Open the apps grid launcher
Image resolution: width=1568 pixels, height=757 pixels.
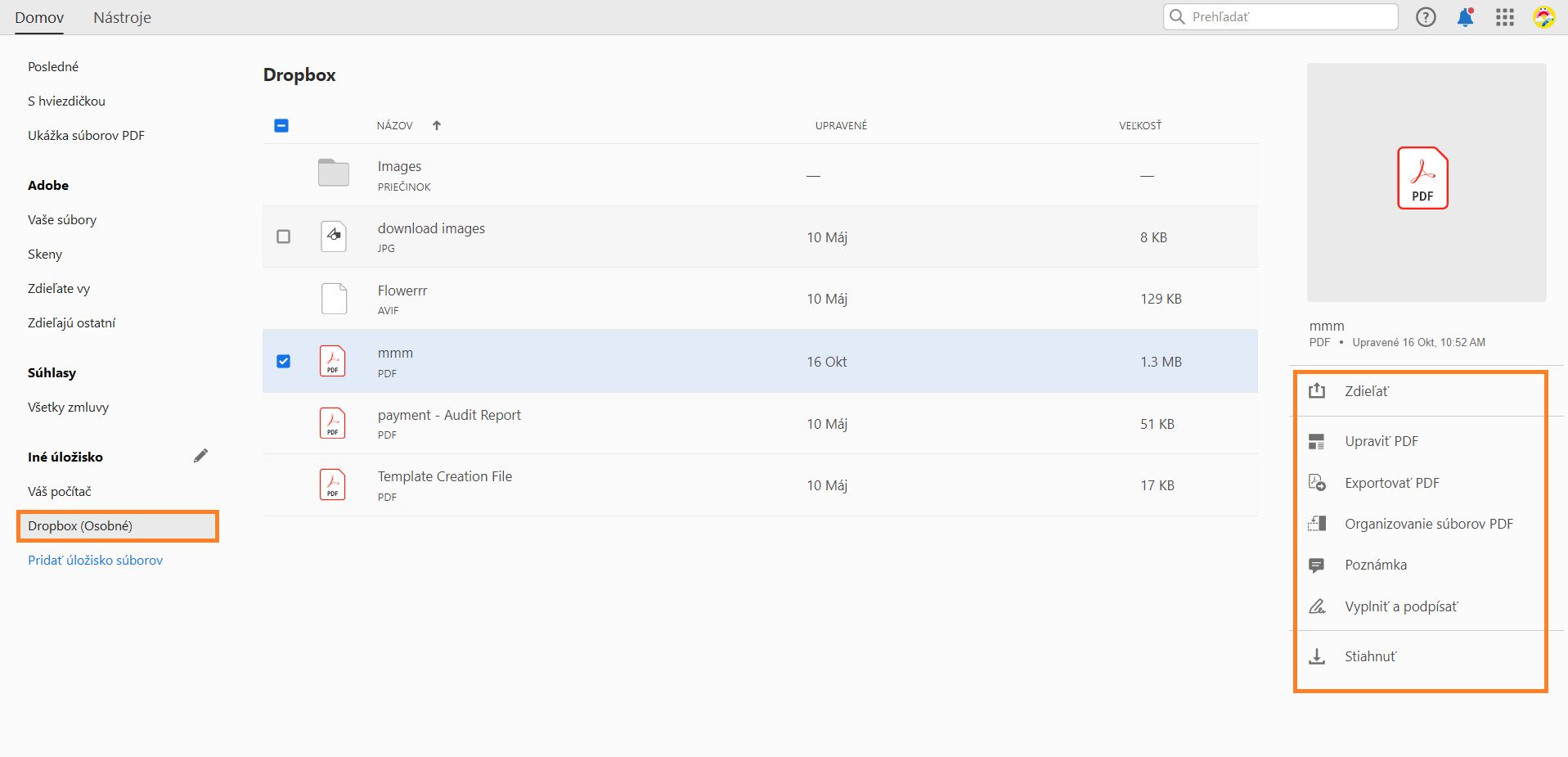(1505, 17)
